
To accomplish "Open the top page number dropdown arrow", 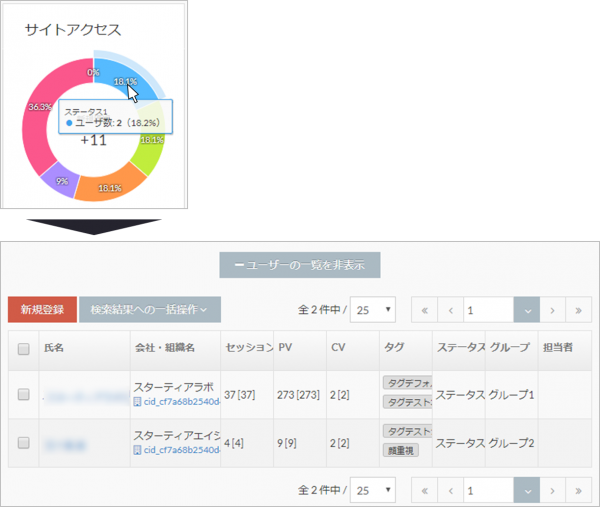I will (527, 310).
